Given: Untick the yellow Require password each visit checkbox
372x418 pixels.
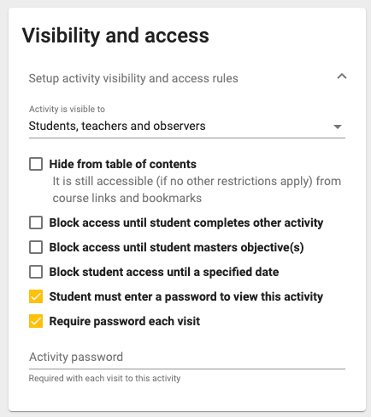Looking at the screenshot, I should coord(36,321).
